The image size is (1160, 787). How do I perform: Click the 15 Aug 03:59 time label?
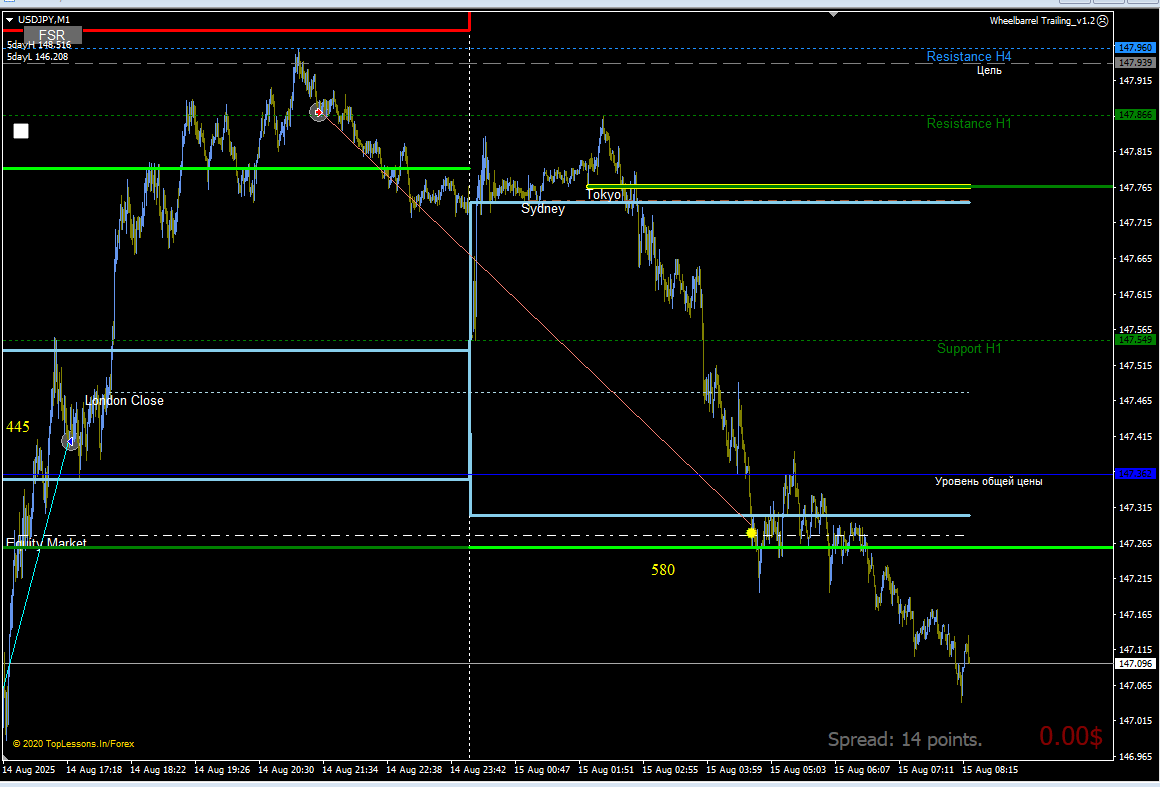pos(734,770)
